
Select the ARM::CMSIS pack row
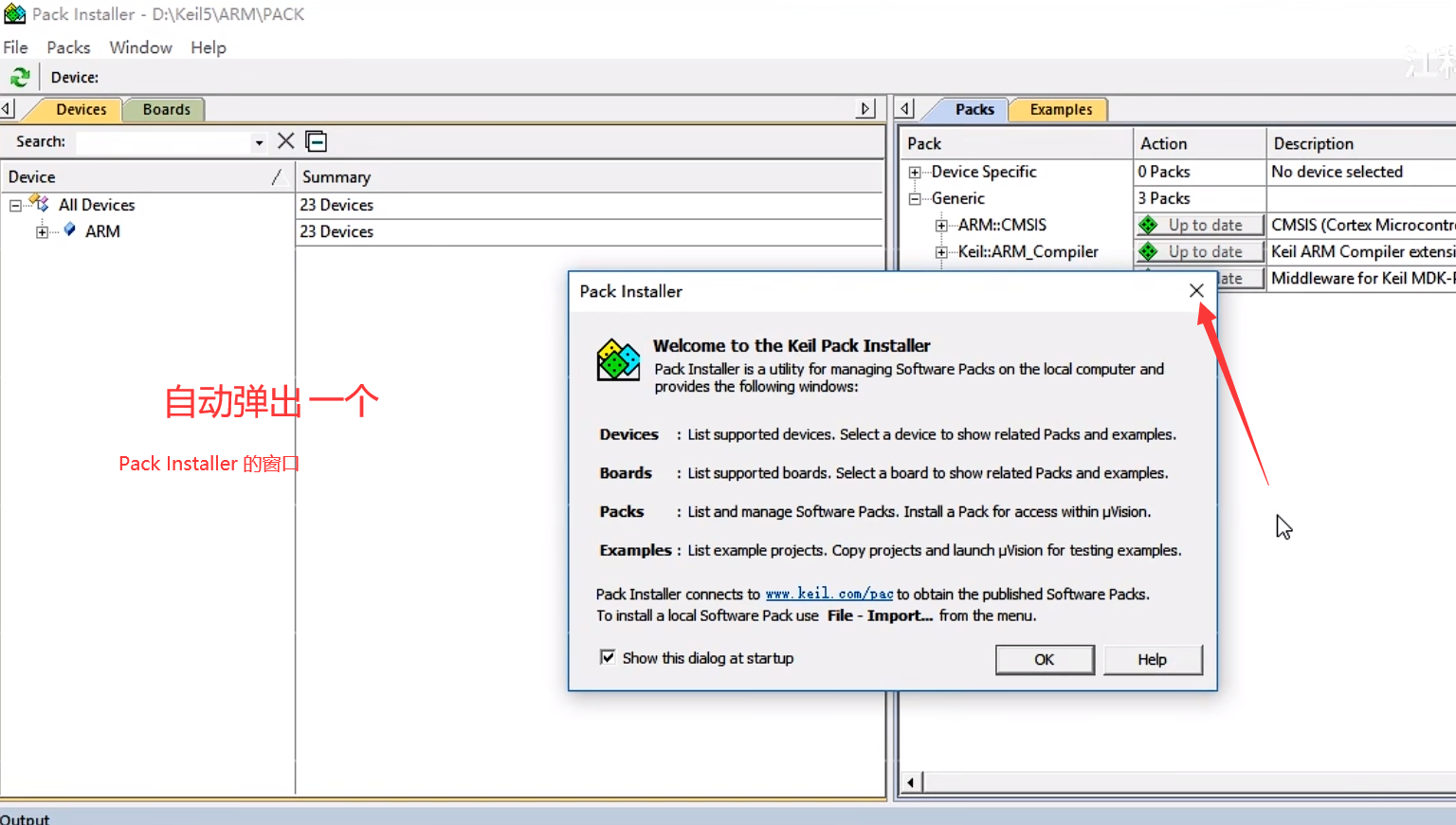tap(1002, 225)
